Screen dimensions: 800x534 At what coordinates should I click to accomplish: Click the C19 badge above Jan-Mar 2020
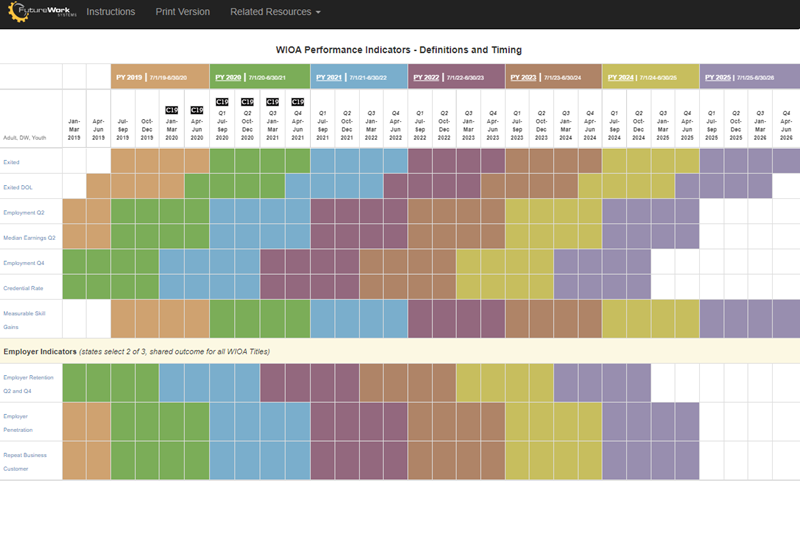tap(171, 110)
